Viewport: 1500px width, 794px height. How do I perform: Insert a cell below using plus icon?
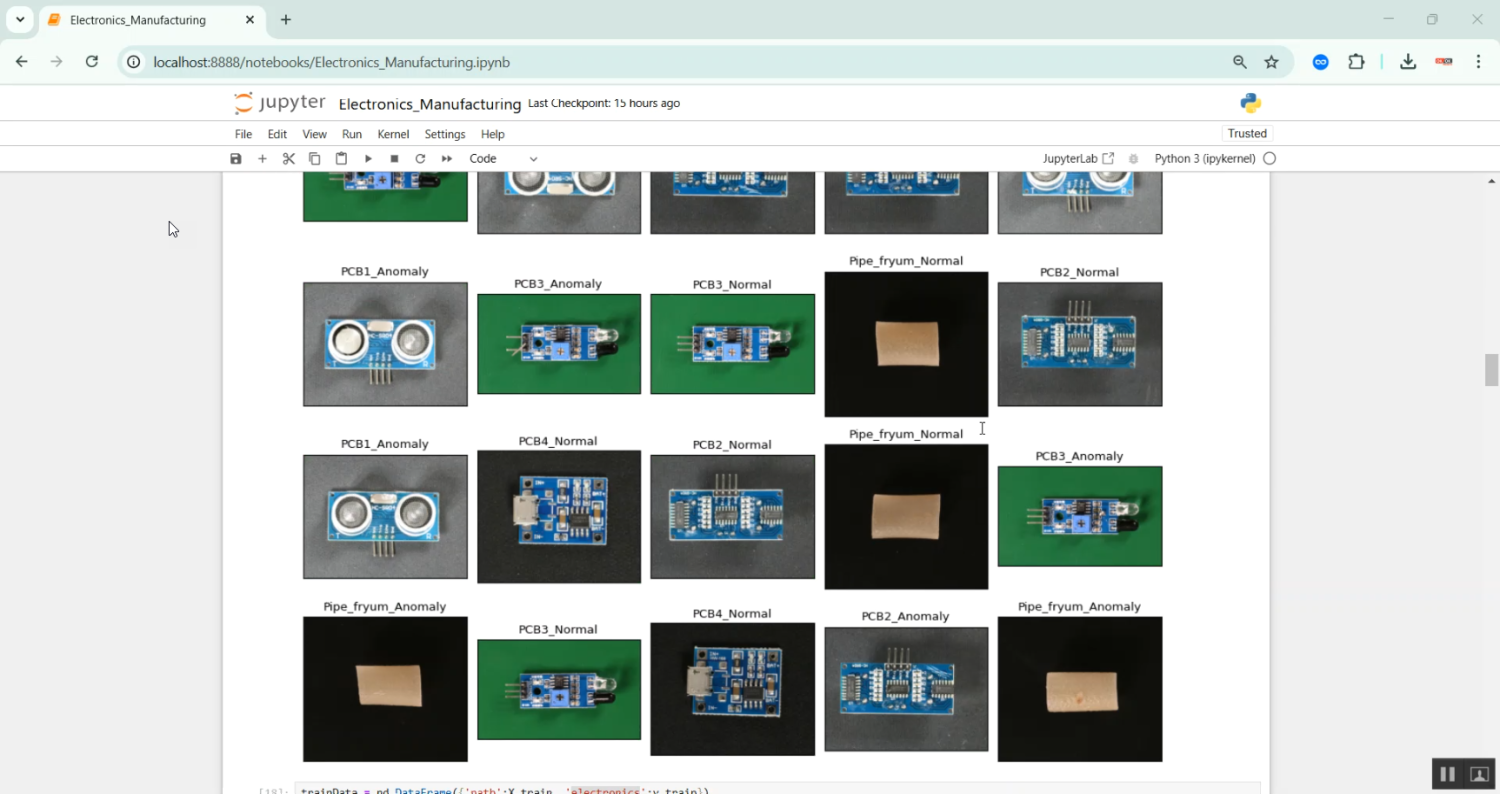(262, 159)
